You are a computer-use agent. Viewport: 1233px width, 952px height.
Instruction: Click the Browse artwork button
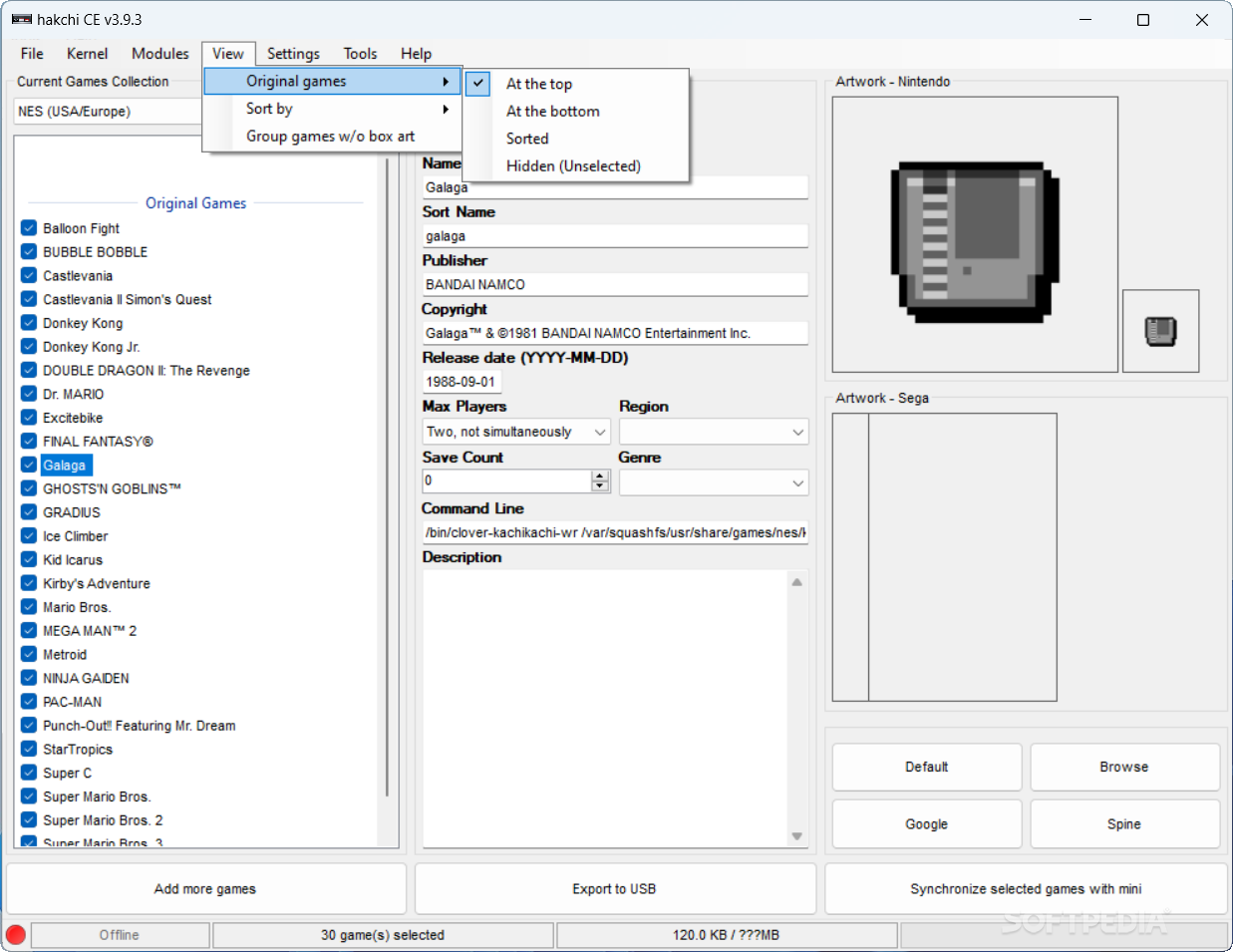1124,767
